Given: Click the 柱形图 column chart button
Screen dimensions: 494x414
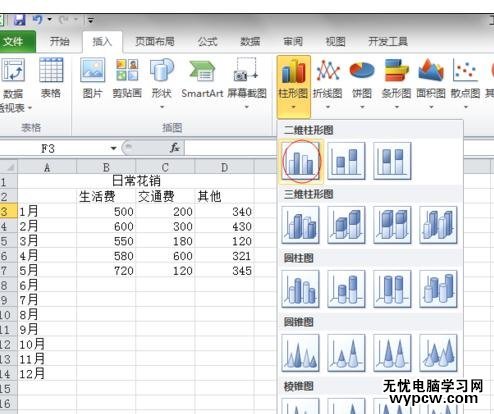Looking at the screenshot, I should tap(293, 86).
